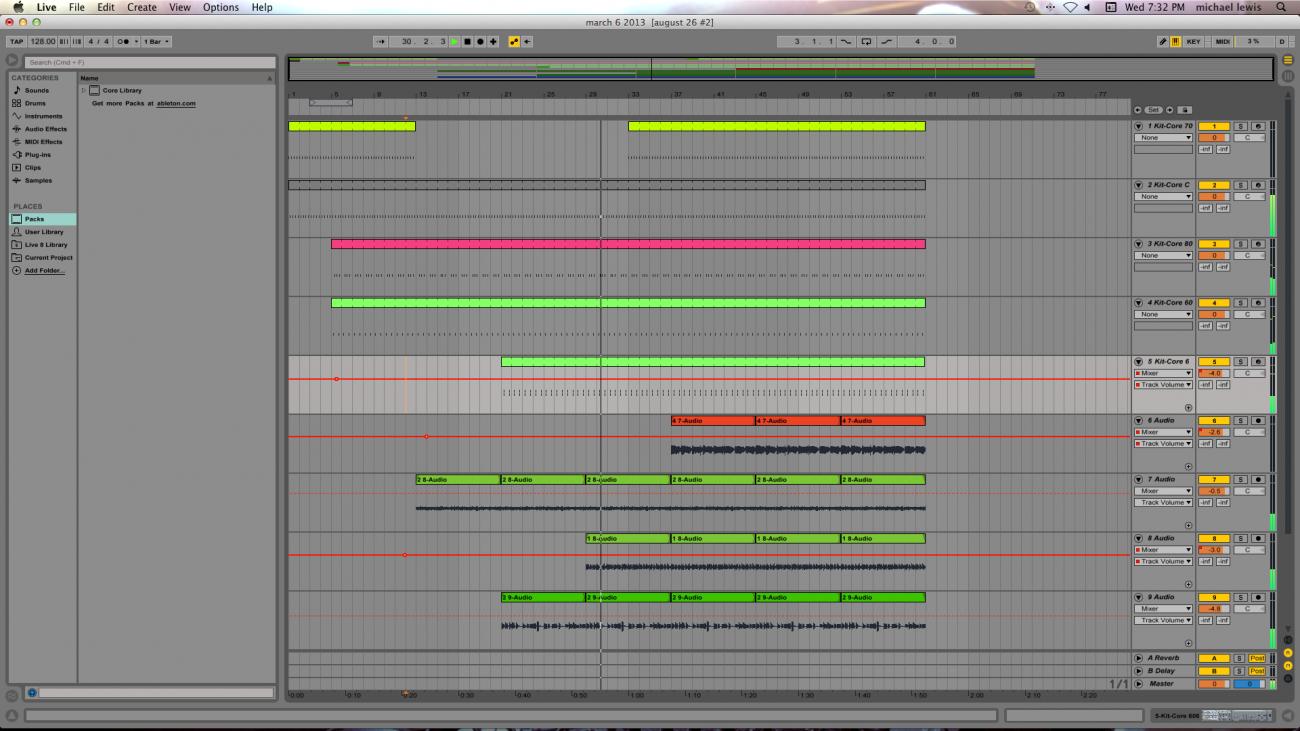Image resolution: width=1300 pixels, height=731 pixels.
Task: Toggle MIDI map mode button
Action: [1222, 42]
